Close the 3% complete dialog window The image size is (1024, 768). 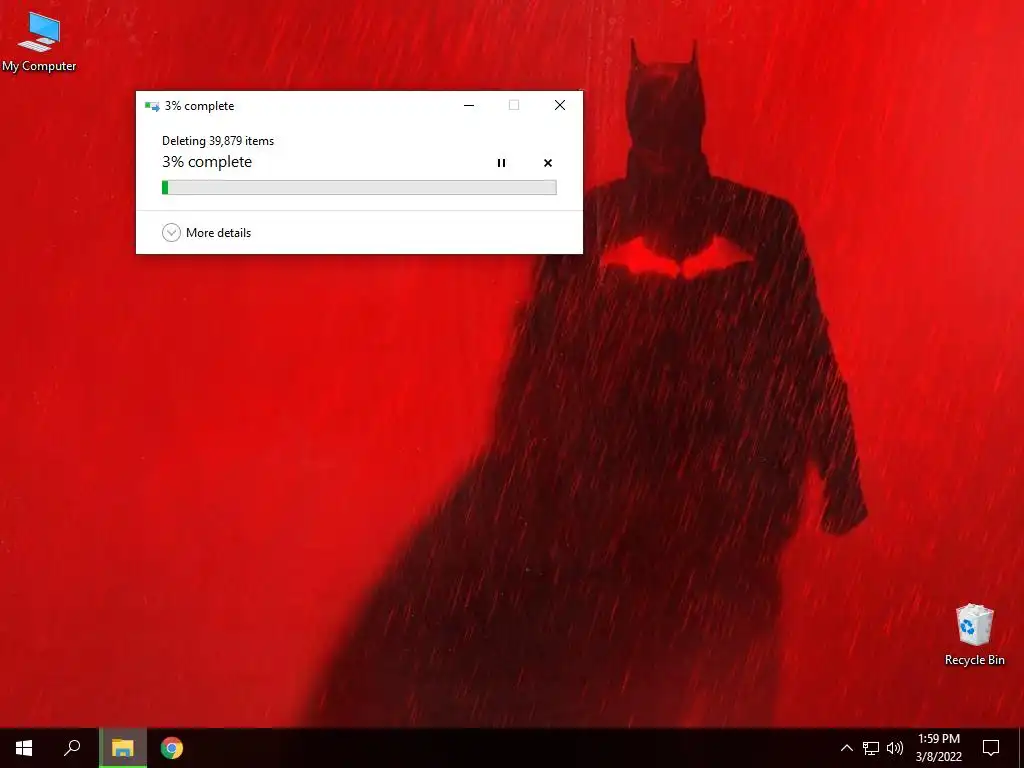pyautogui.click(x=560, y=105)
